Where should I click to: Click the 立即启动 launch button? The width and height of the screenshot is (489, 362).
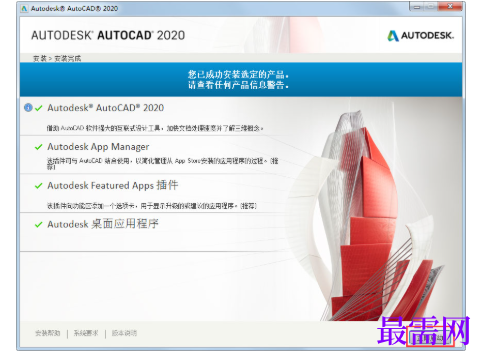pyautogui.click(x=431, y=338)
